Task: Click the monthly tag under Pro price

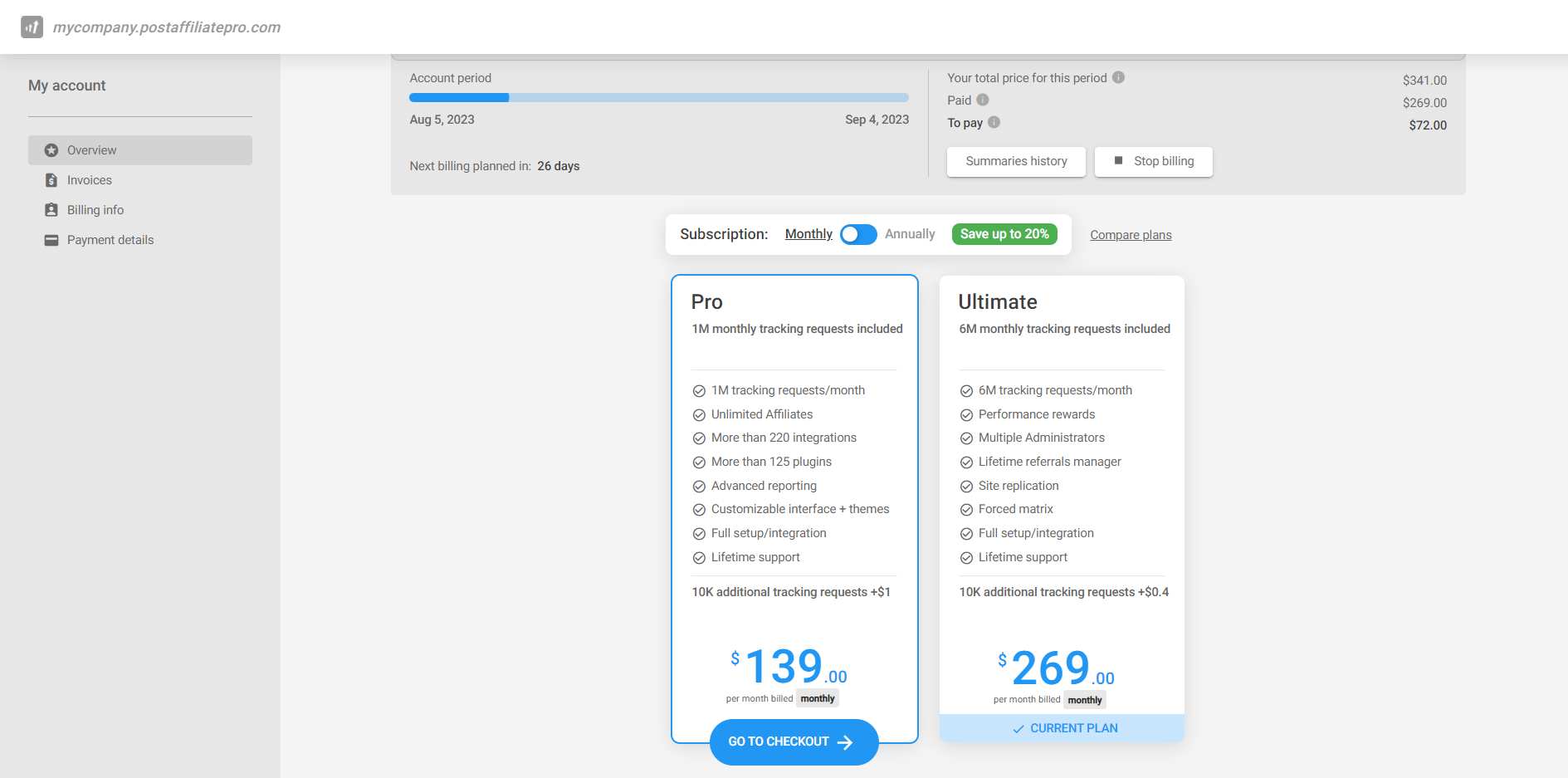Action: [818, 698]
